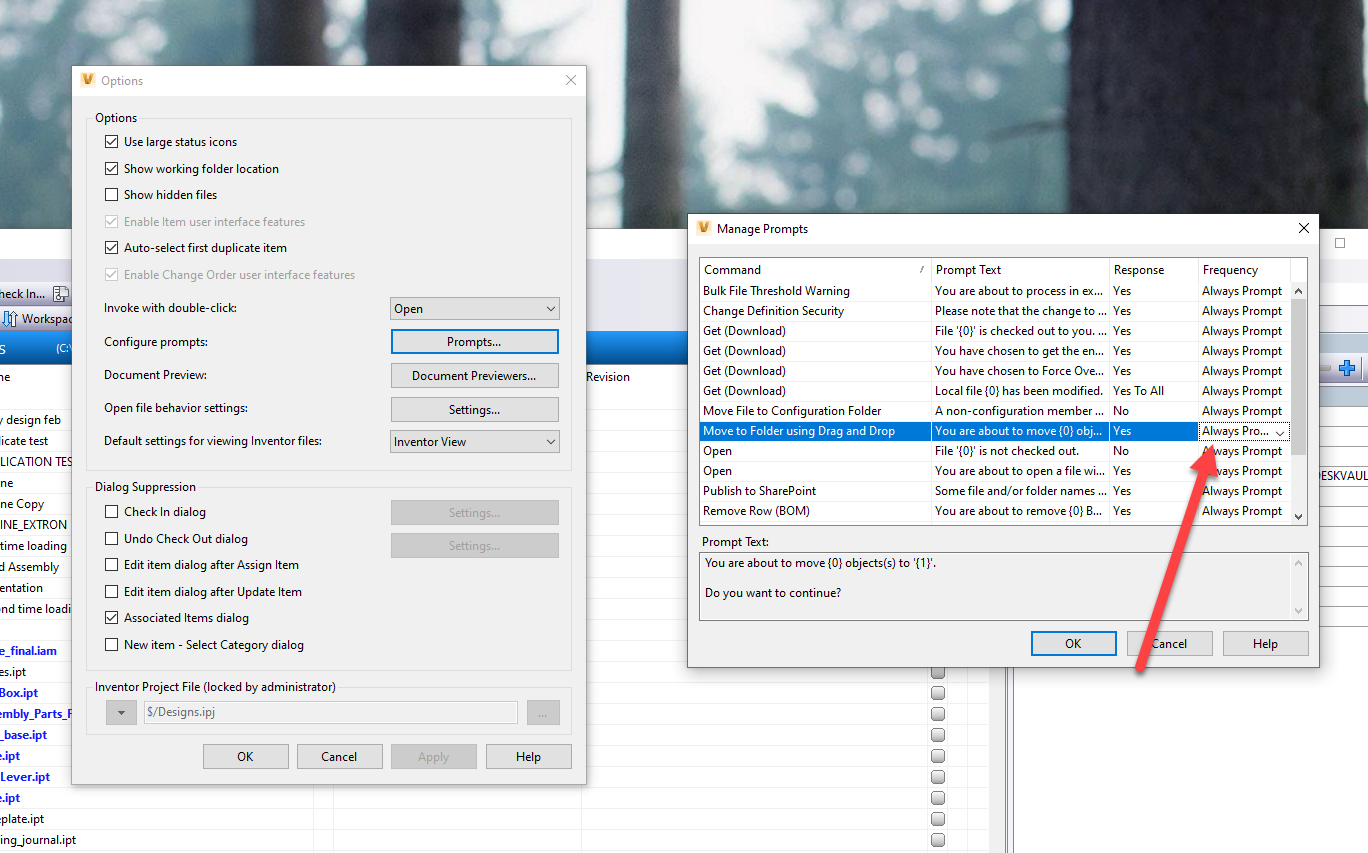Click Settings for open file behavior
The height and width of the screenshot is (853, 1368).
(474, 409)
